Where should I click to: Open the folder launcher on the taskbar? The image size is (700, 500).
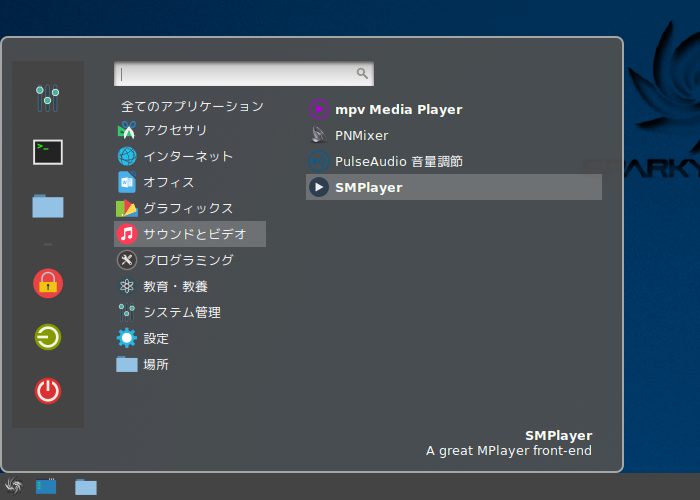click(x=86, y=487)
